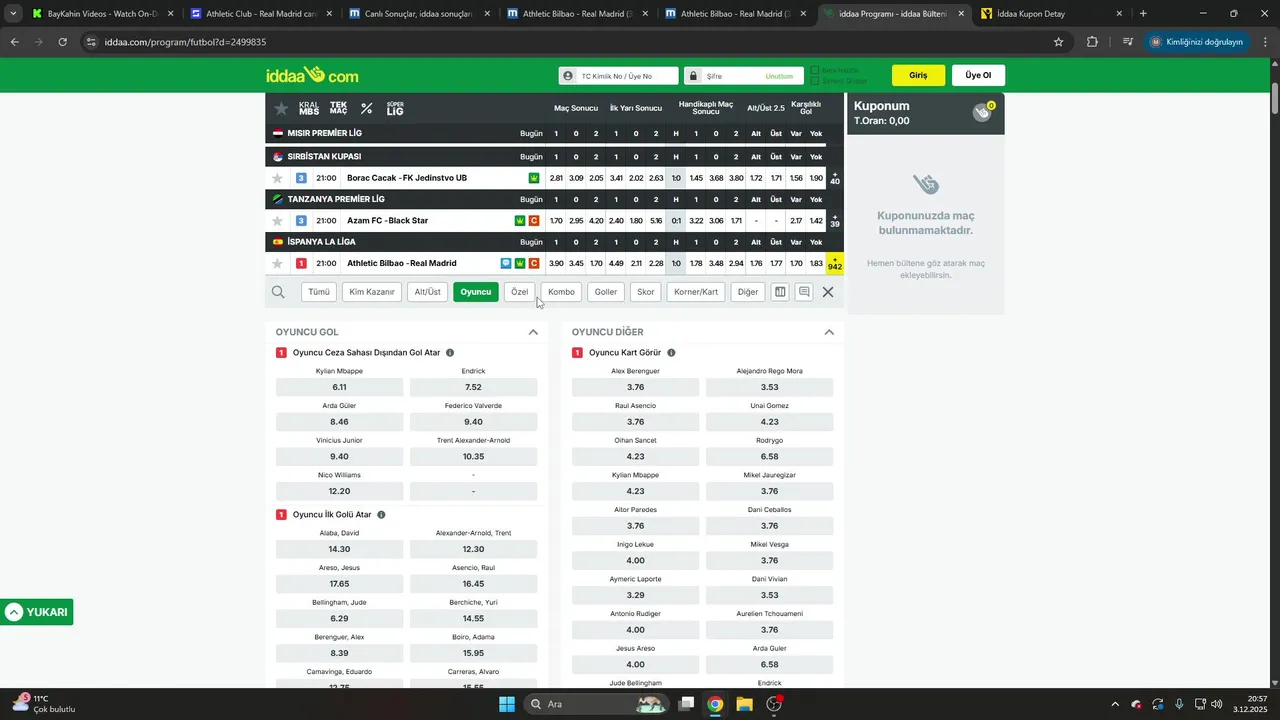Click the TC Kimlik No / Üye No field
The height and width of the screenshot is (720, 1280).
[x=619, y=76]
